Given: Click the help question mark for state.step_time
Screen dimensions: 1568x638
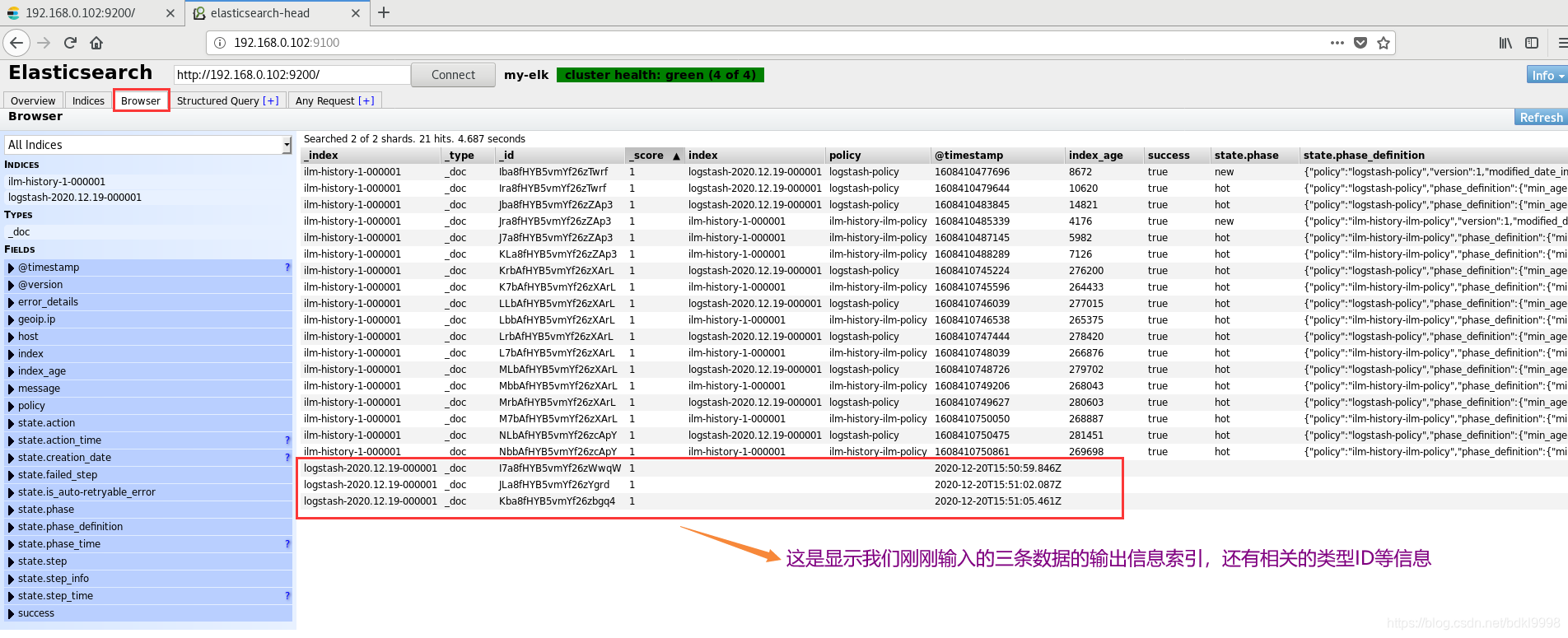Looking at the screenshot, I should (x=287, y=596).
